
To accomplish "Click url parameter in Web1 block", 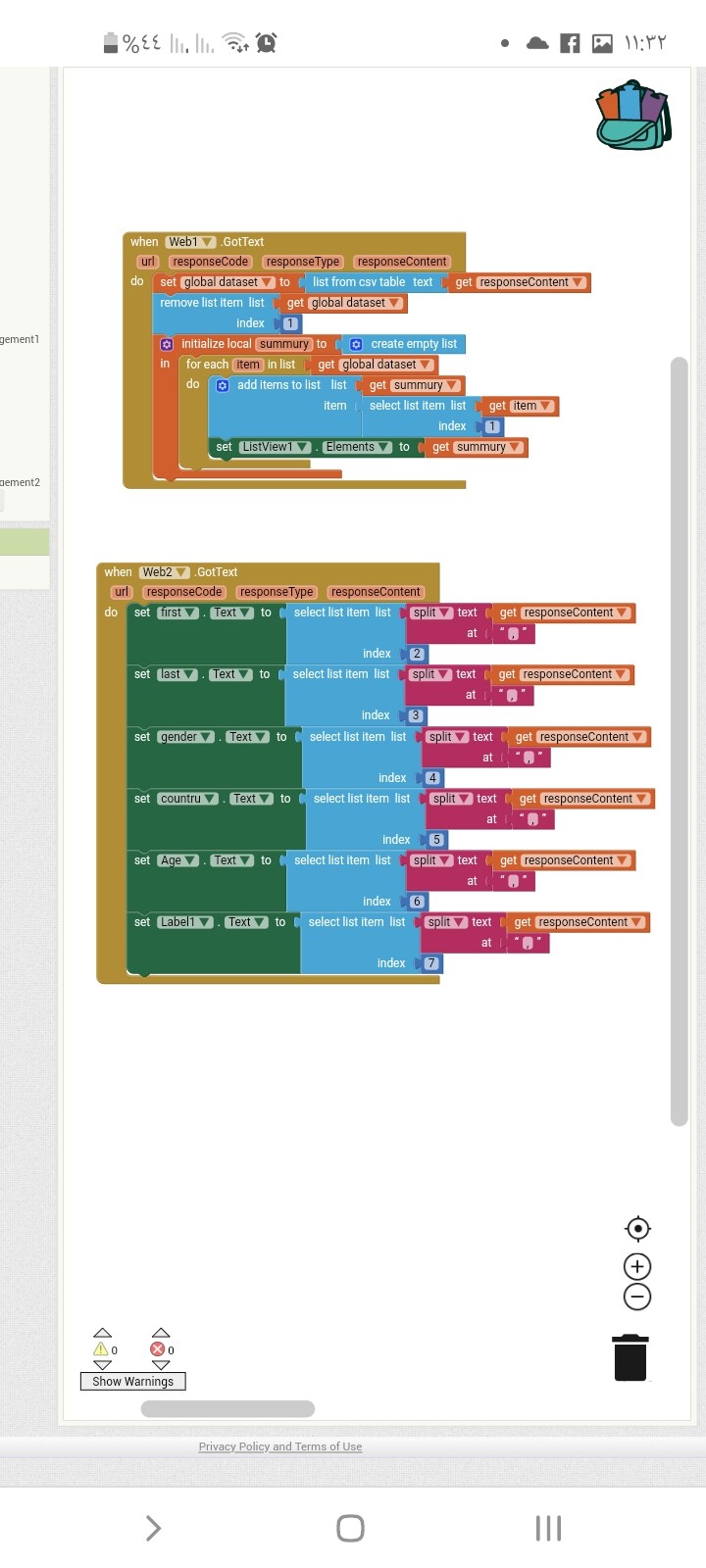I will pyautogui.click(x=148, y=262).
